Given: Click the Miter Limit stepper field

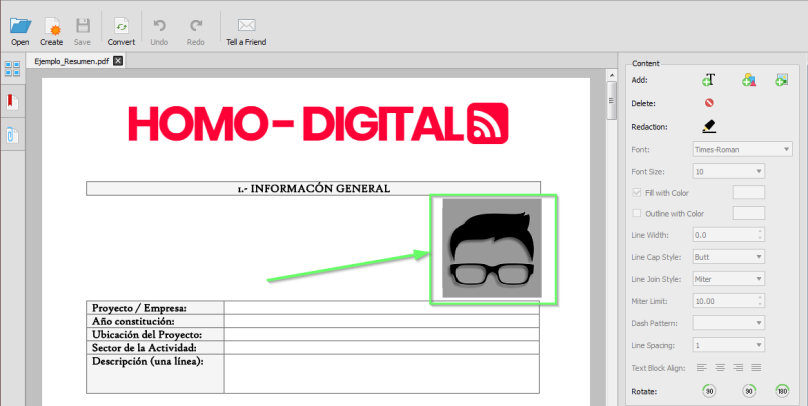Looking at the screenshot, I should pyautogui.click(x=729, y=301).
